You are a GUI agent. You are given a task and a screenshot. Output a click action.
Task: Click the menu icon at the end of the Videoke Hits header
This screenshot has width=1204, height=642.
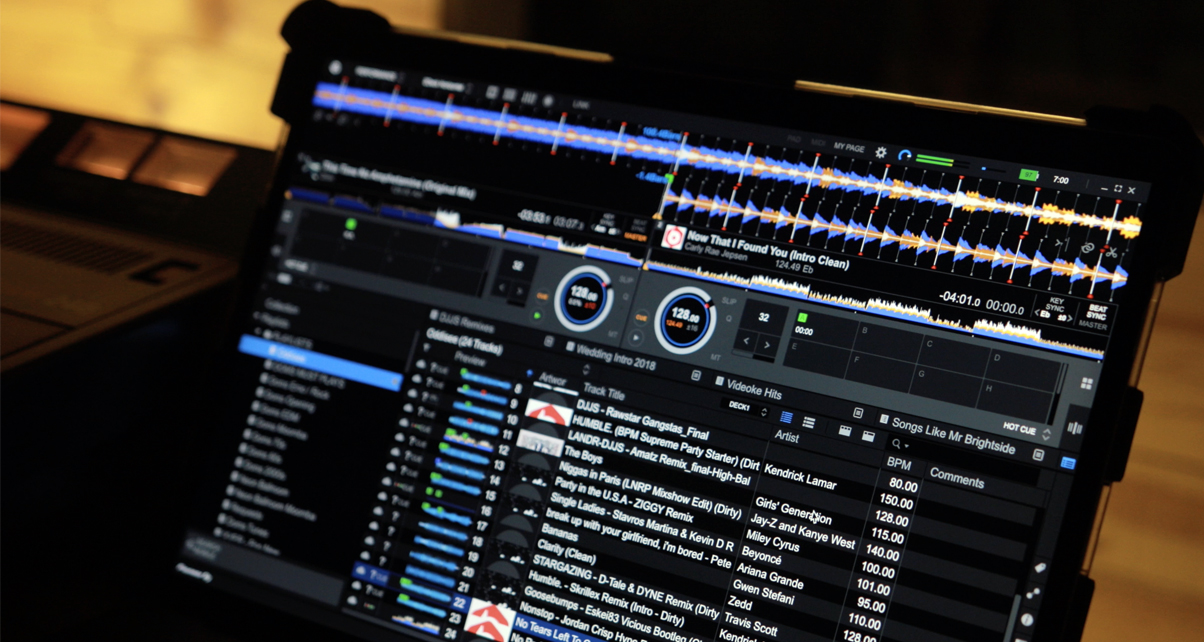click(x=857, y=412)
